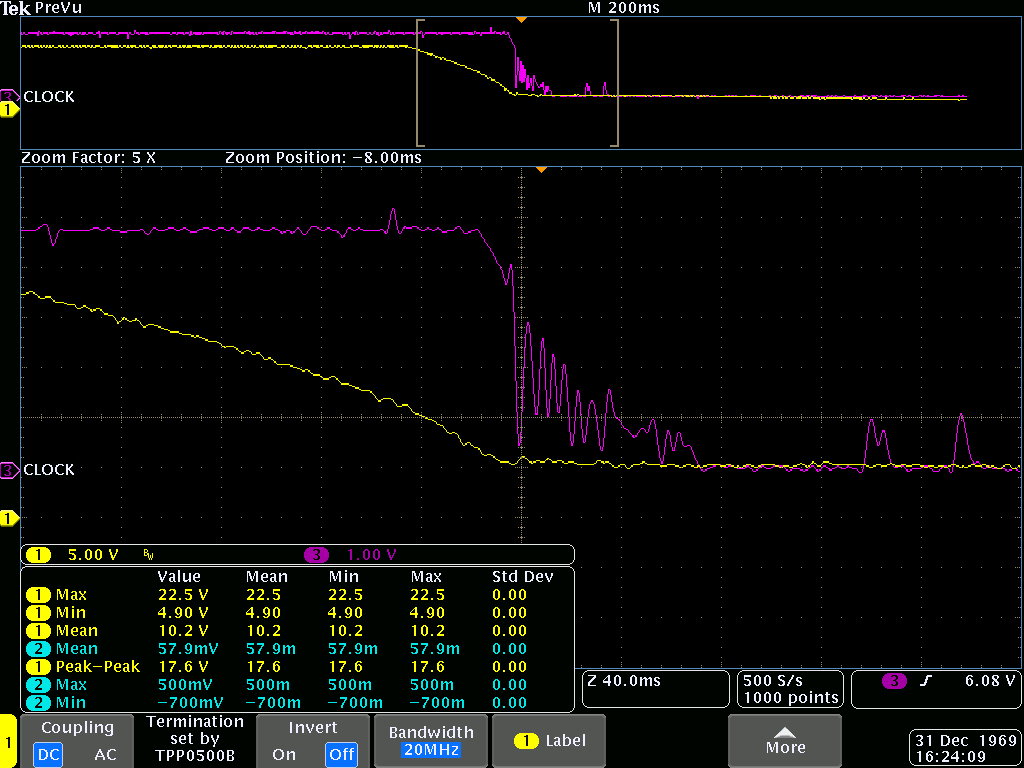Click channel 2 Mean measurement row badge
Screen dimensions: 1024x768
point(38,649)
